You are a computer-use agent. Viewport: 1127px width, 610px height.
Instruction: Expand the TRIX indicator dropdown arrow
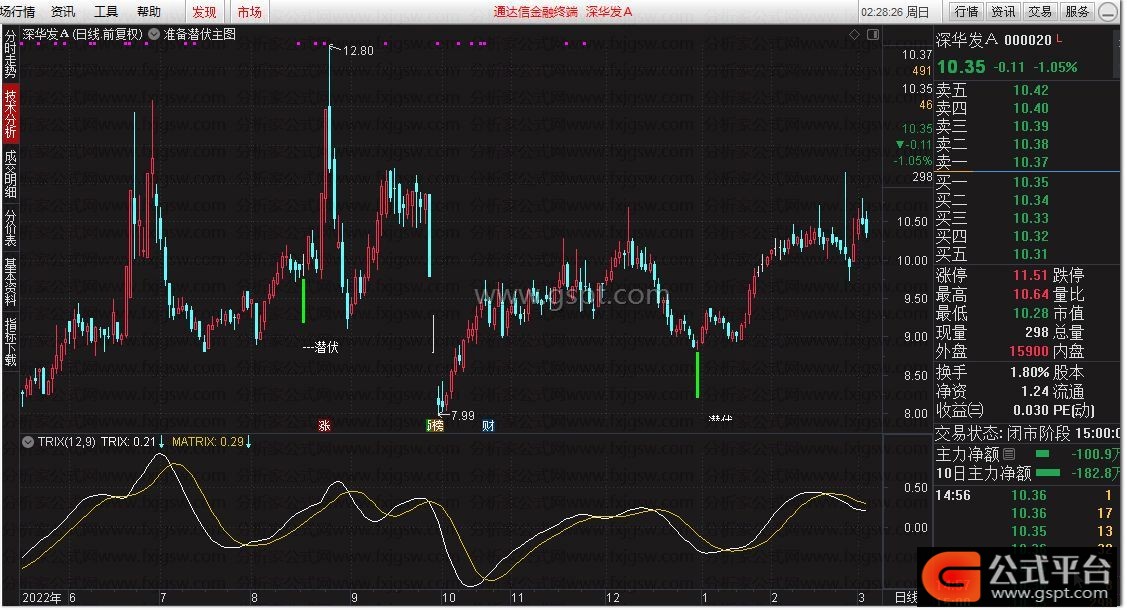[x=27, y=442]
